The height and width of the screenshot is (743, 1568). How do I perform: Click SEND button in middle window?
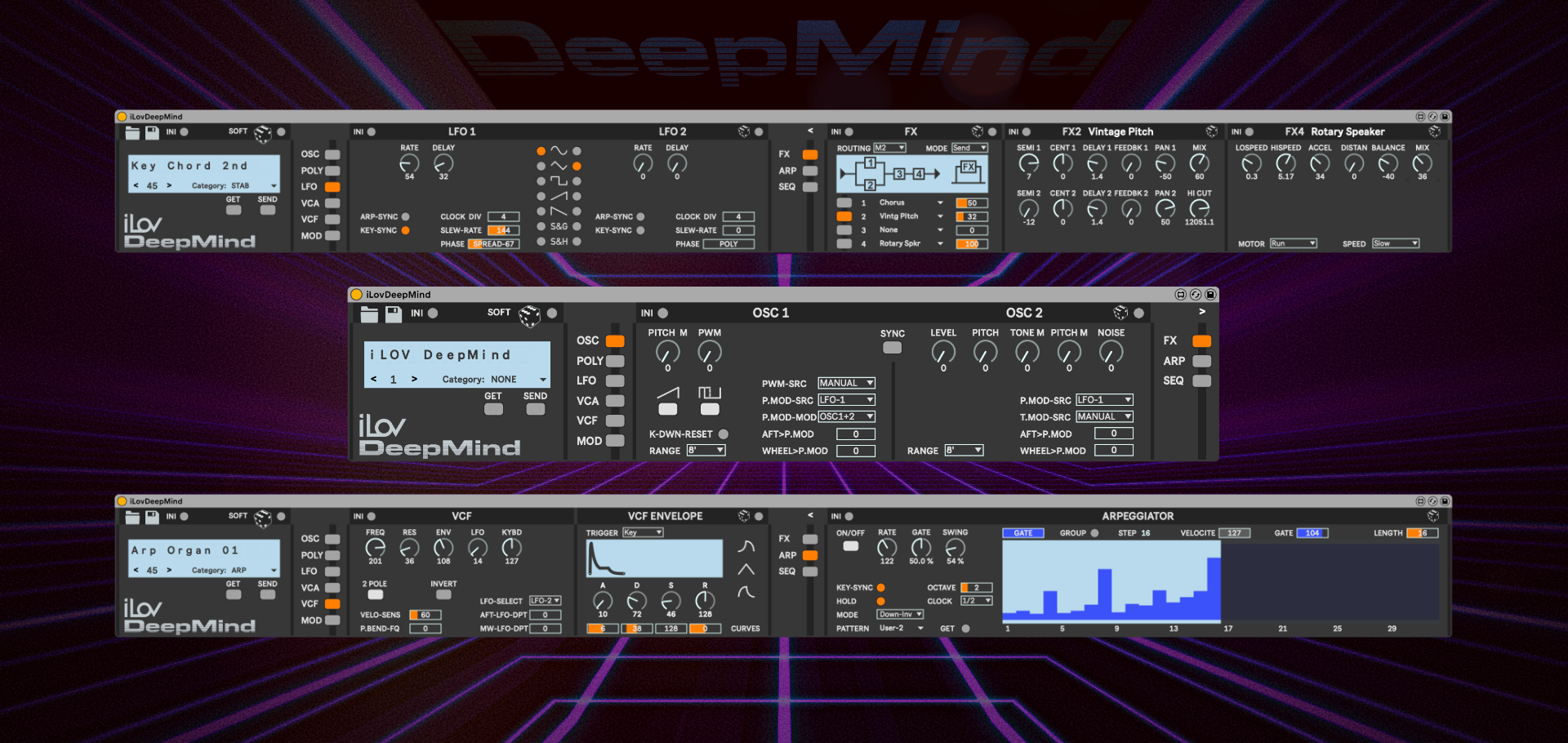pyautogui.click(x=536, y=409)
